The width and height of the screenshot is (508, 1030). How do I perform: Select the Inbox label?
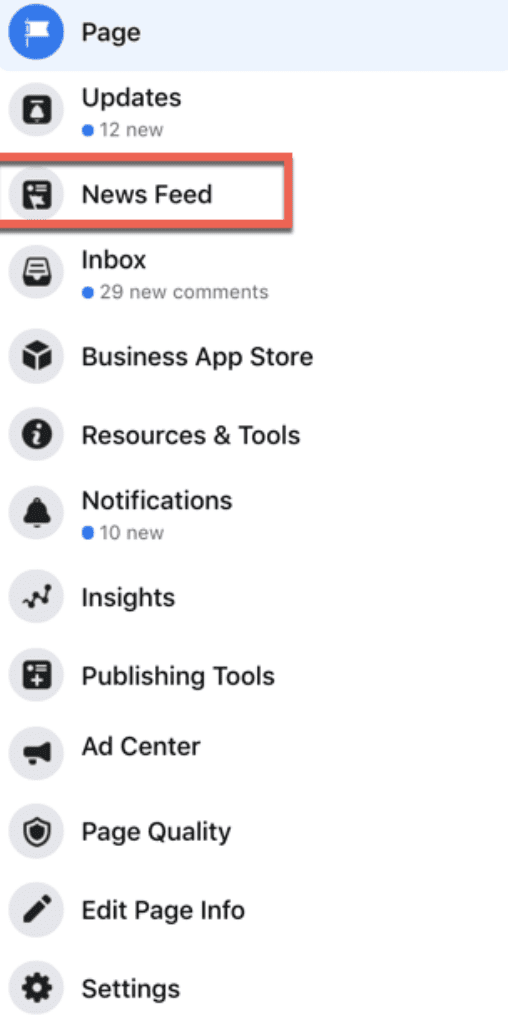pos(114,260)
